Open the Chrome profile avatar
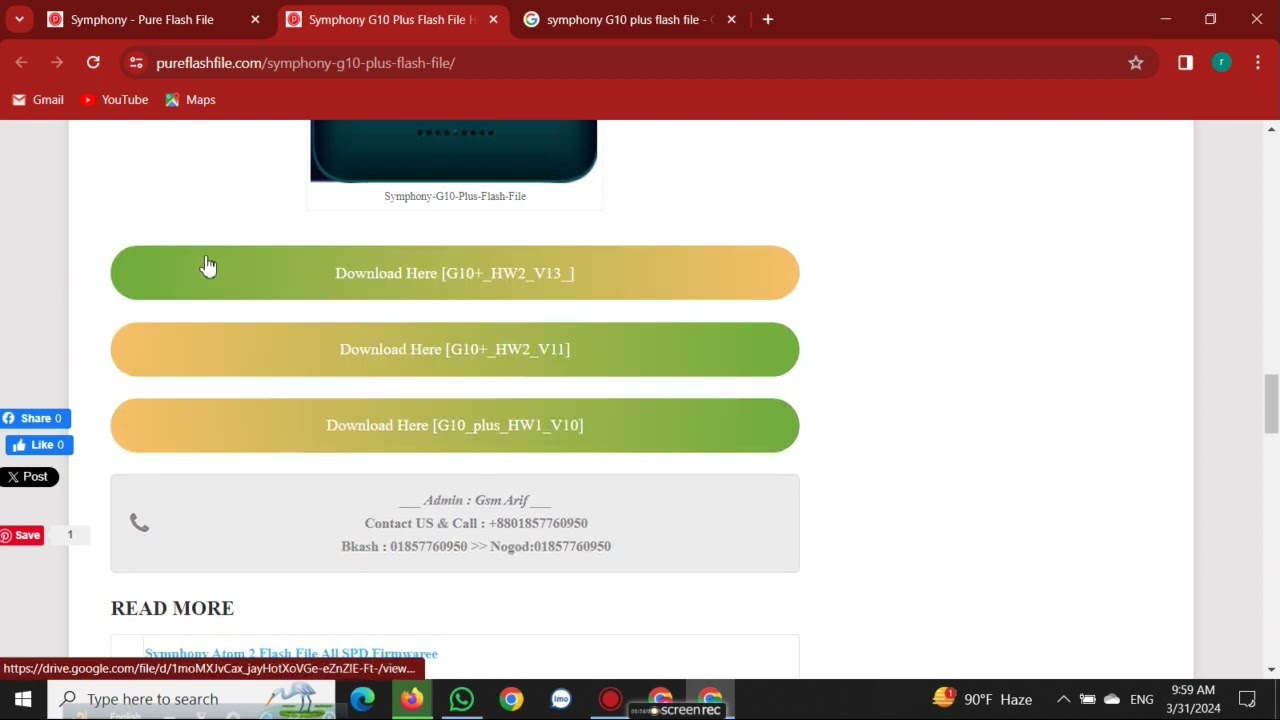This screenshot has width=1280, height=720. [x=1221, y=62]
